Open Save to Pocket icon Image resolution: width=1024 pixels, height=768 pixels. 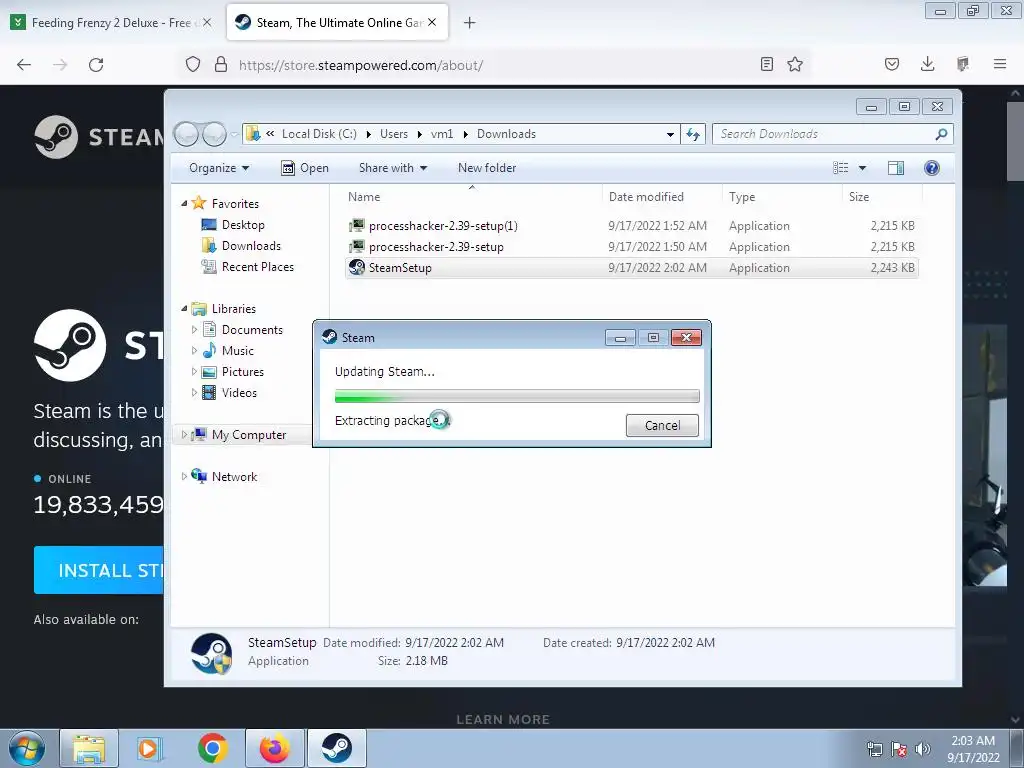tap(892, 64)
